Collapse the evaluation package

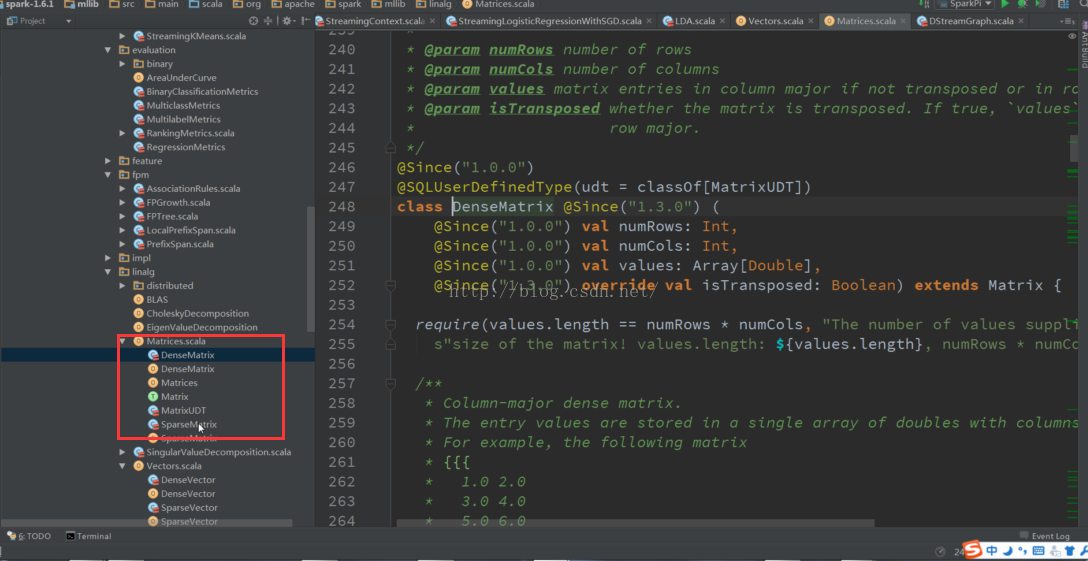(108, 50)
